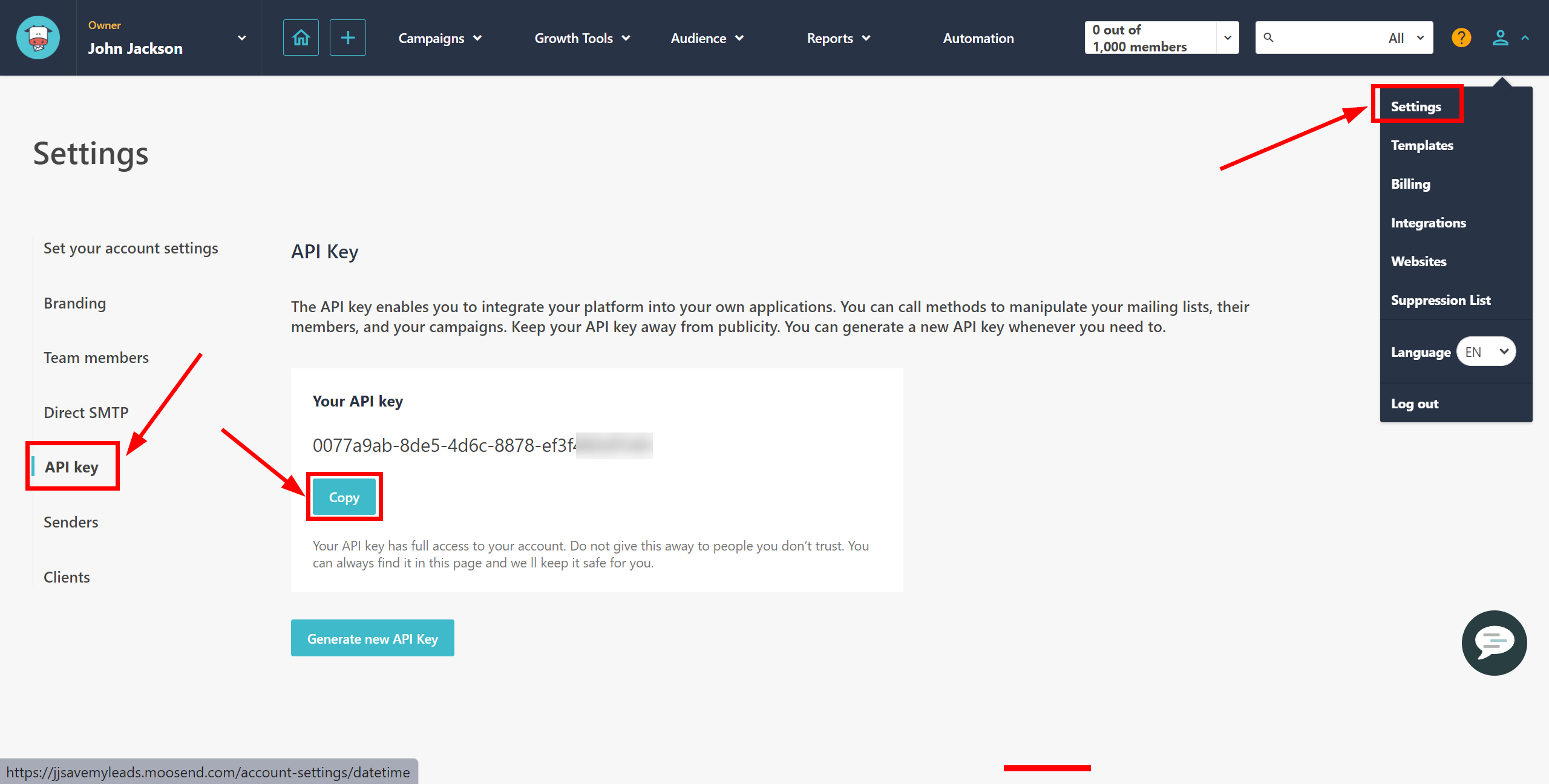Viewport: 1549px width, 784px height.
Task: Click the add new item icon
Action: (x=348, y=37)
